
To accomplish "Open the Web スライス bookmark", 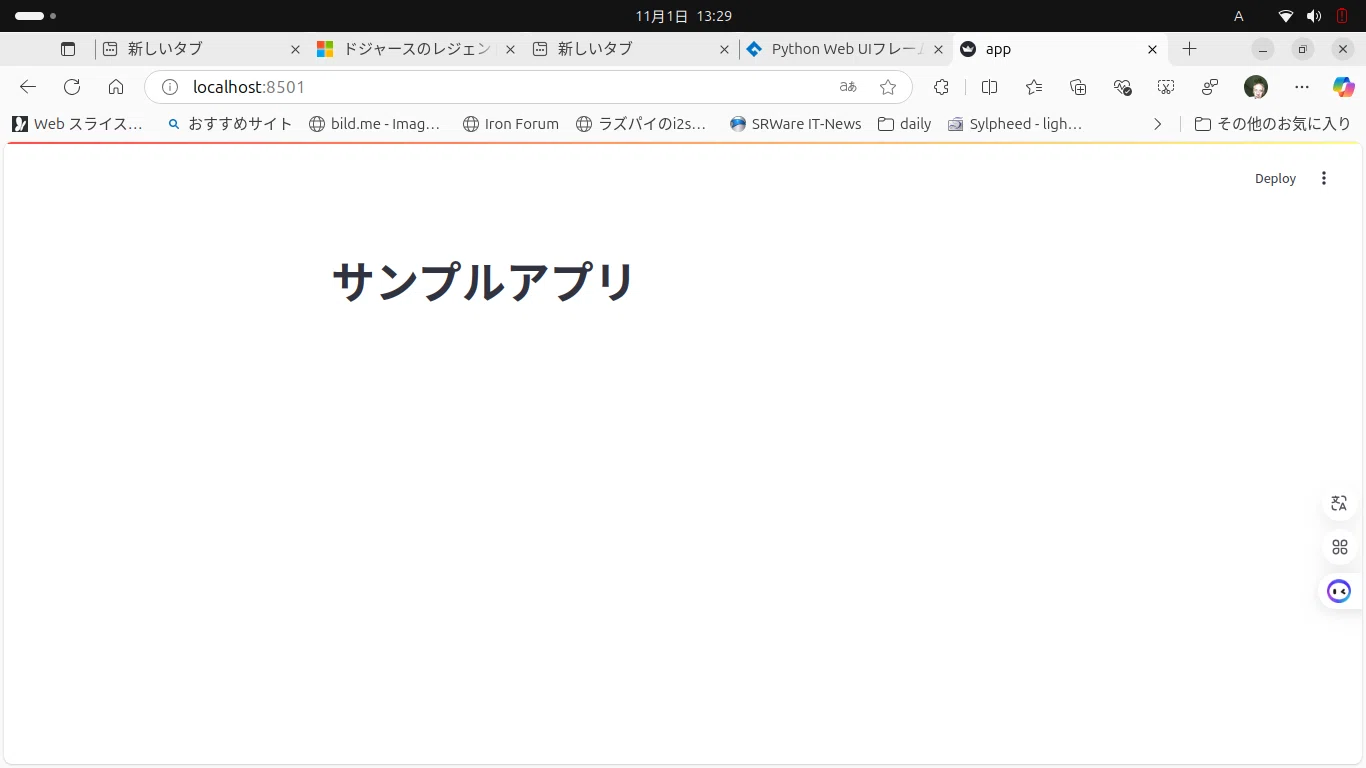I will pos(78,124).
